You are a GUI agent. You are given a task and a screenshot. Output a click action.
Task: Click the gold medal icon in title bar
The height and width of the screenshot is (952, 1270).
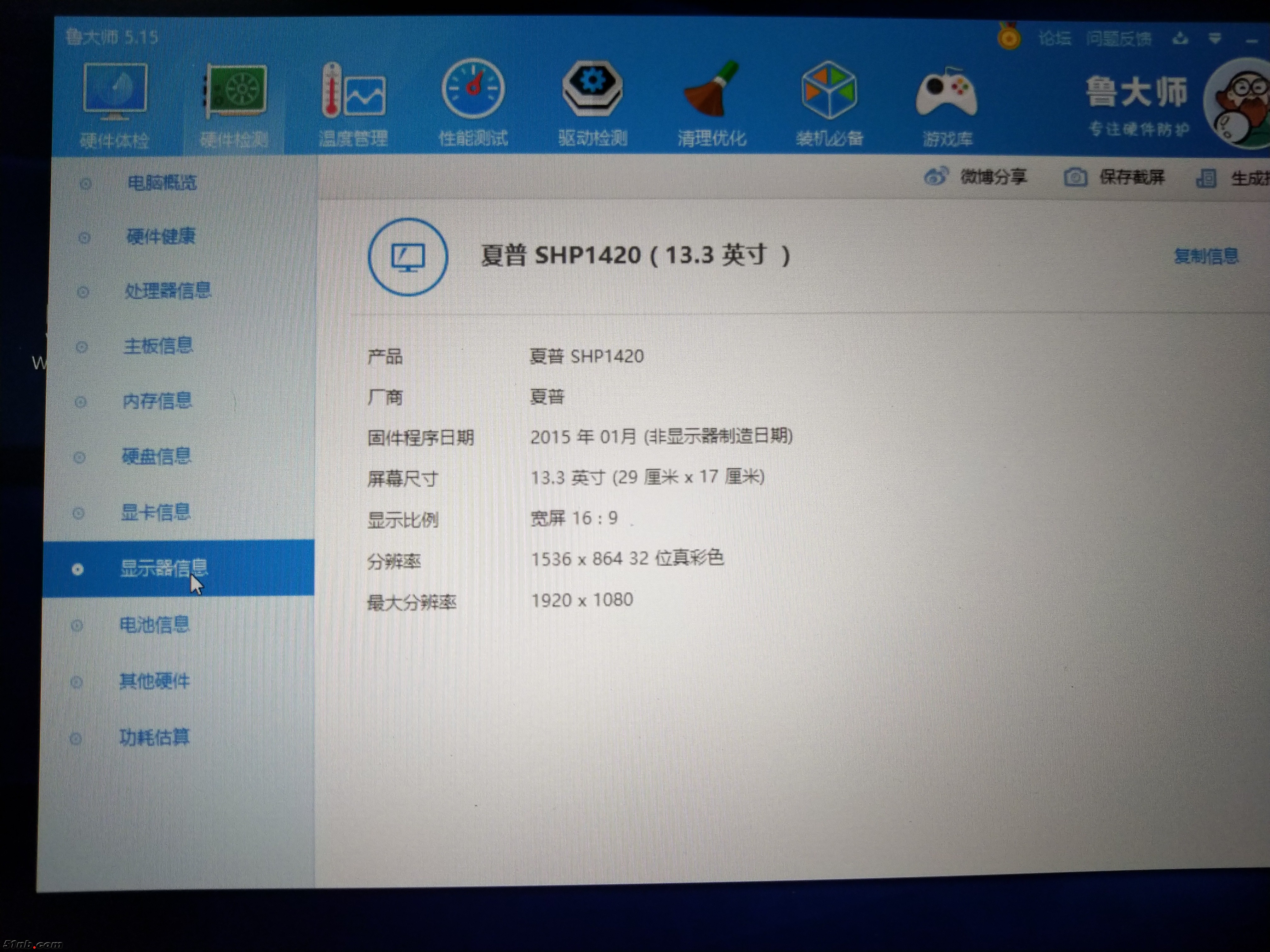[1009, 38]
